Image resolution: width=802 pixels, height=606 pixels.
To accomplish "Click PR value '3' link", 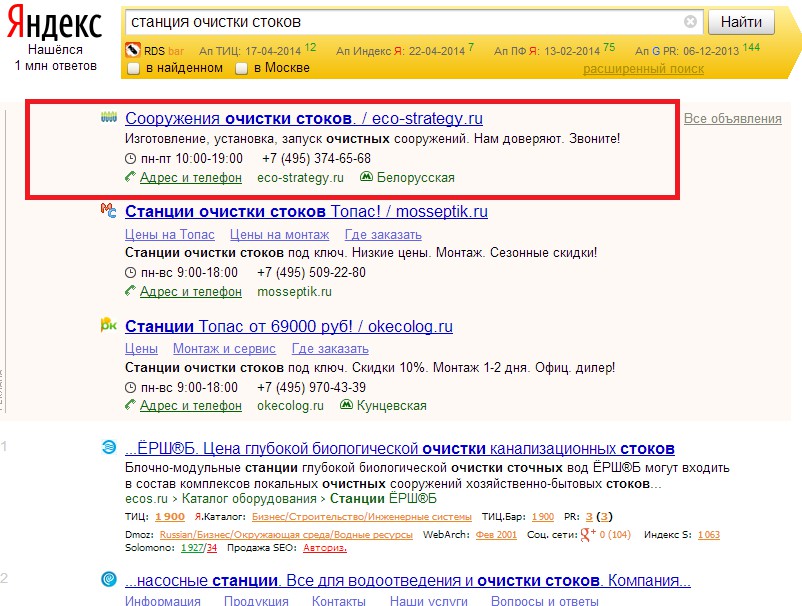I will click(x=589, y=517).
